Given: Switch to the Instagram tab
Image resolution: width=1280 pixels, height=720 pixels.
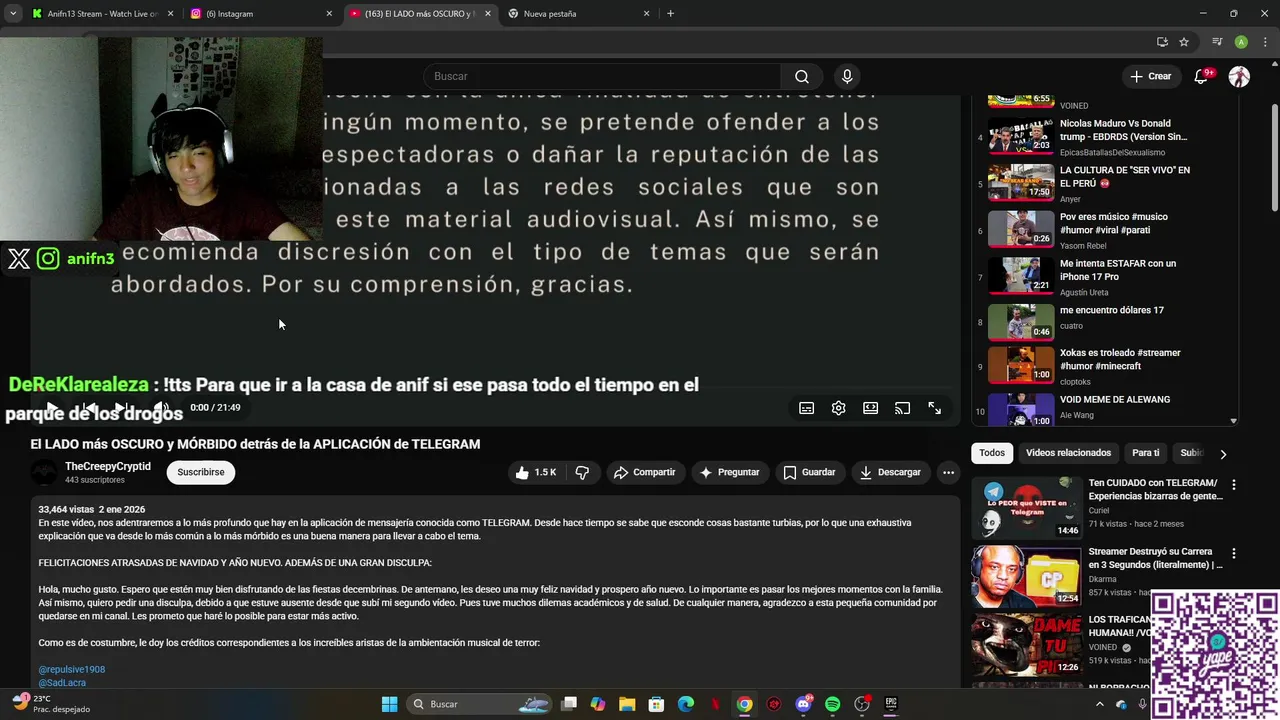Looking at the screenshot, I should click(x=260, y=14).
